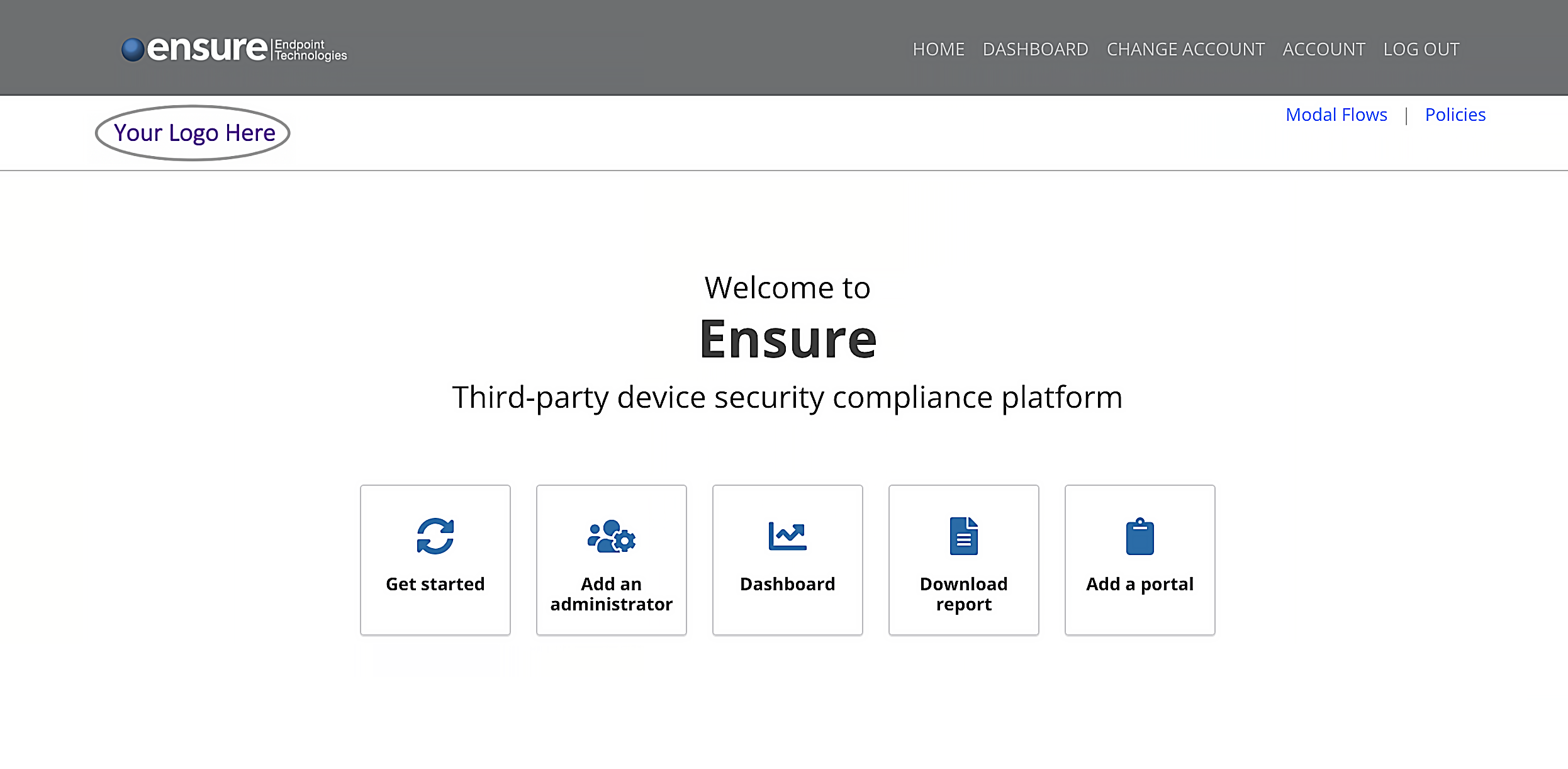The image size is (1568, 769).
Task: Select the Add a portal card label
Action: (1140, 584)
